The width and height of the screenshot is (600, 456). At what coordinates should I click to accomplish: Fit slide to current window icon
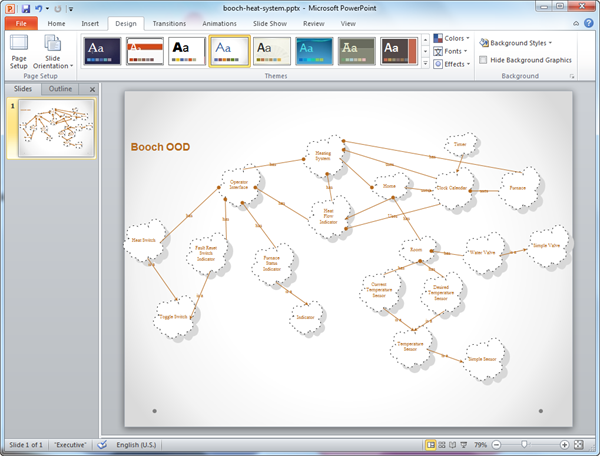point(579,445)
